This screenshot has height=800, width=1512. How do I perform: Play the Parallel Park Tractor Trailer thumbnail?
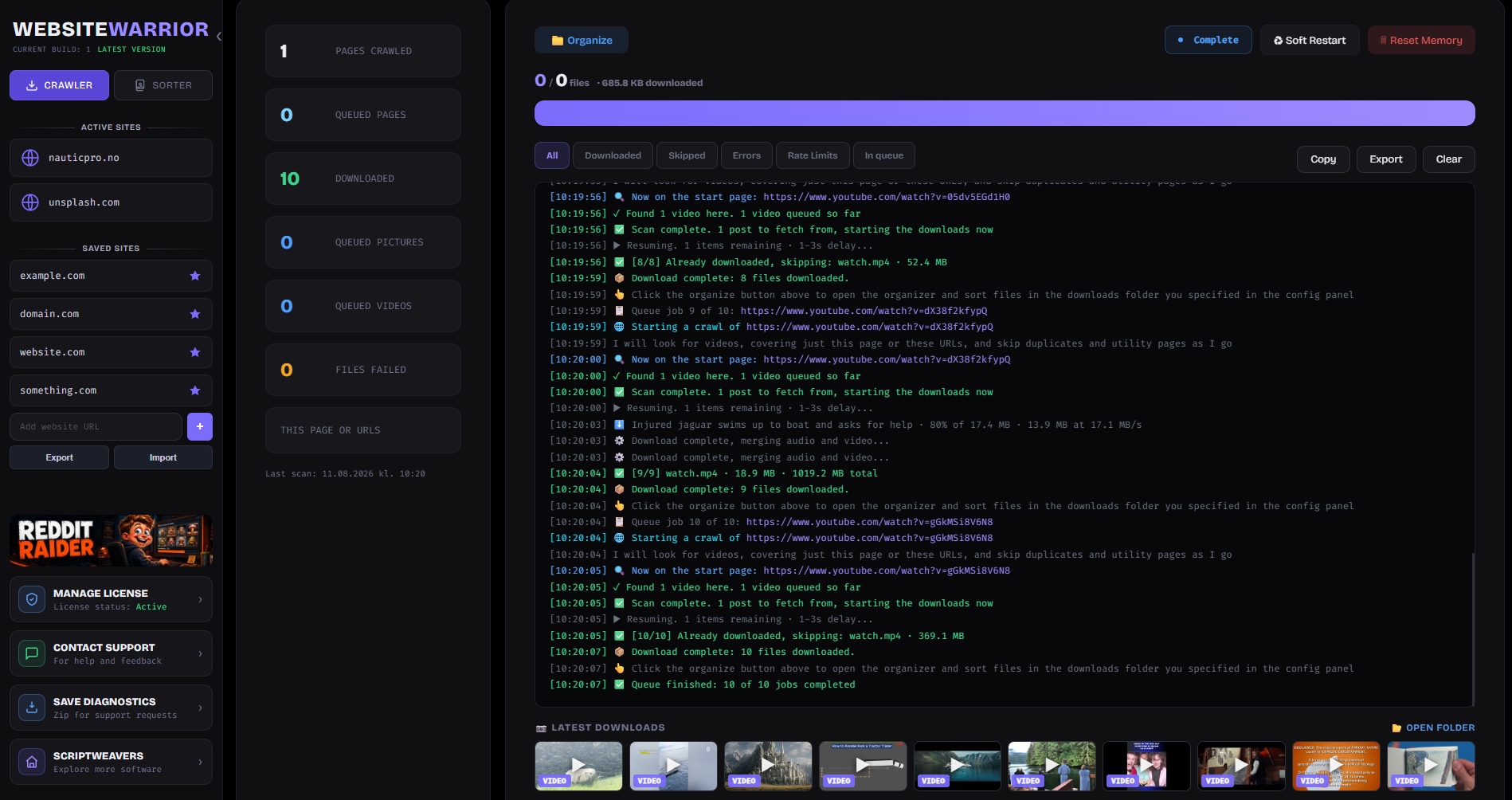pyautogui.click(x=863, y=766)
